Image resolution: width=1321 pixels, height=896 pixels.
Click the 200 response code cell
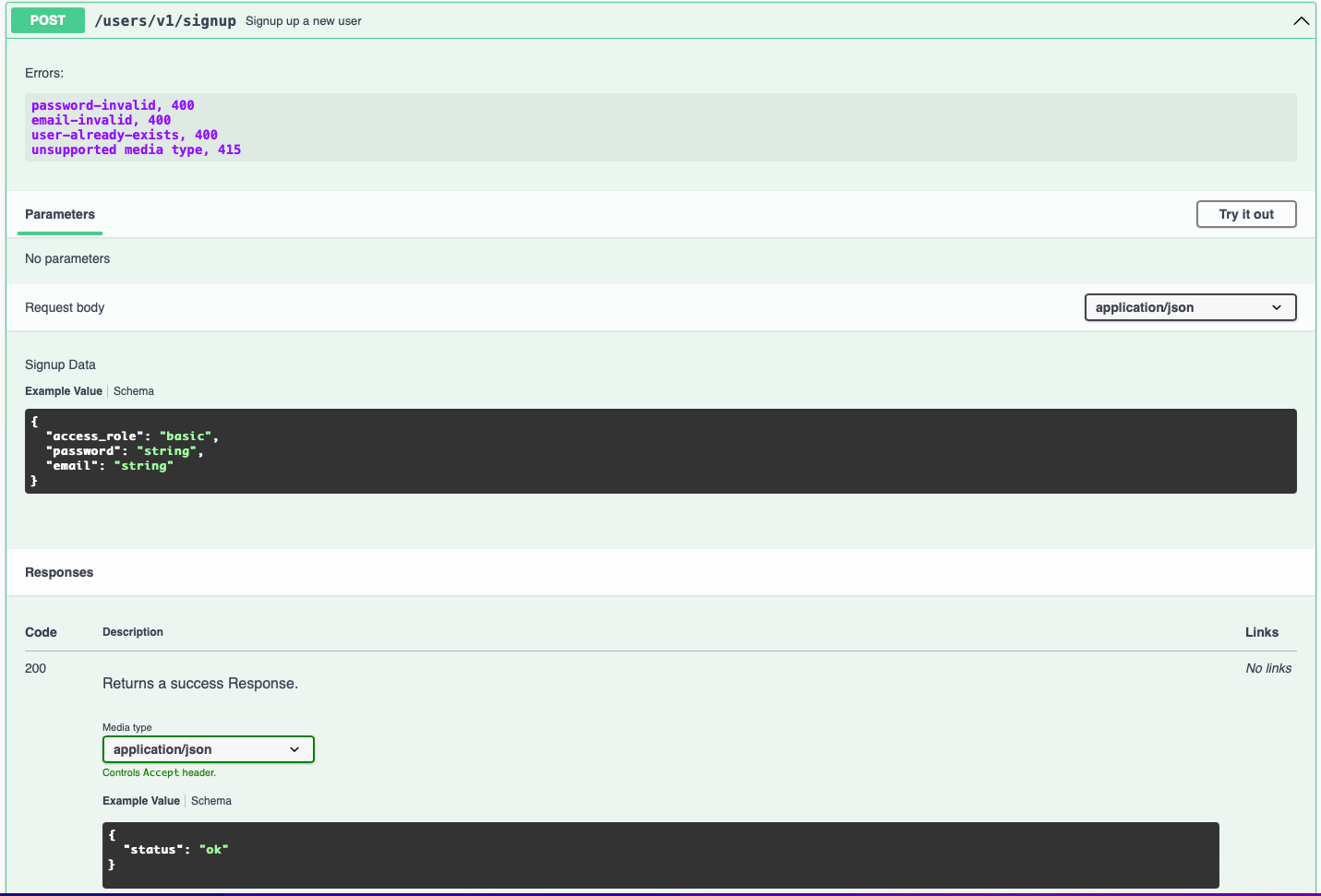(35, 668)
